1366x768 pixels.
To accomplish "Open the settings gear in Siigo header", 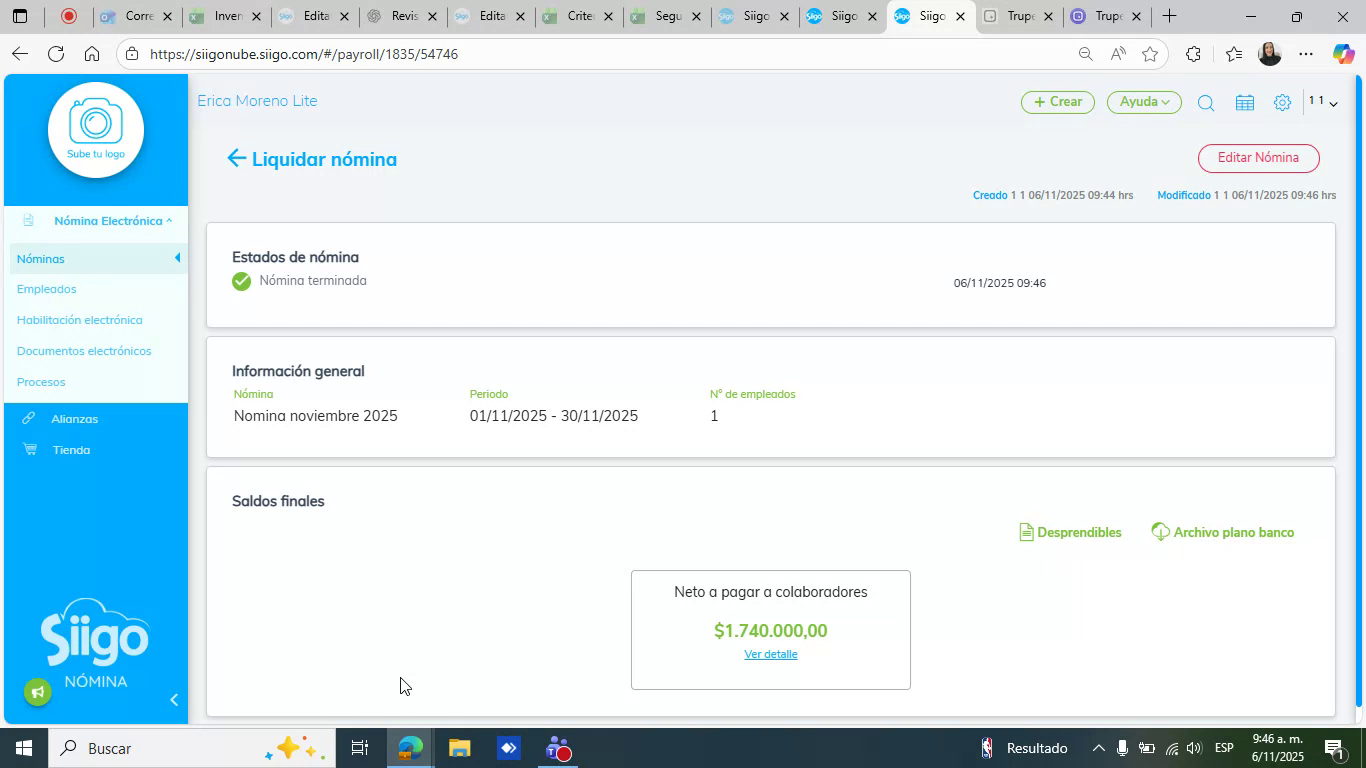I will pos(1282,103).
